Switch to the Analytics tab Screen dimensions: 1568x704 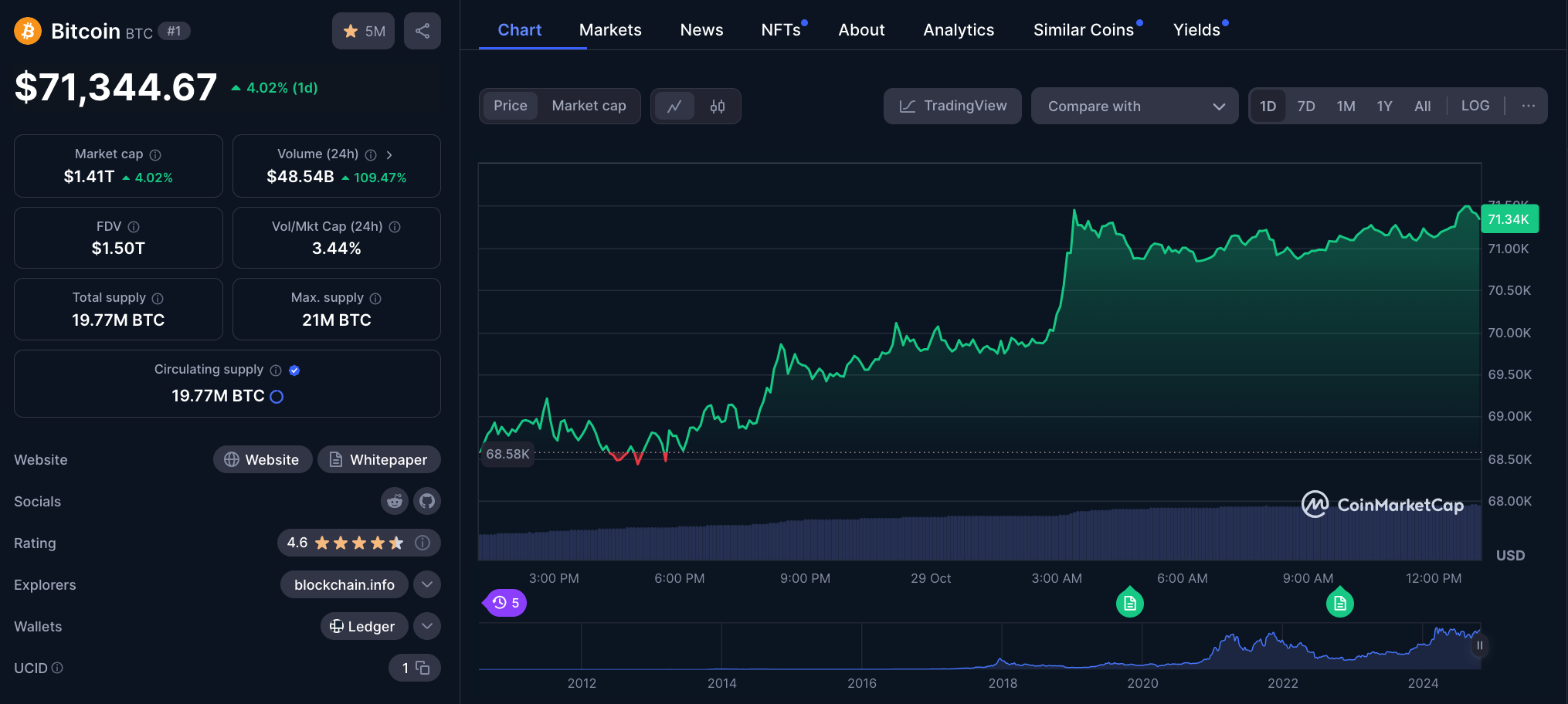(959, 30)
